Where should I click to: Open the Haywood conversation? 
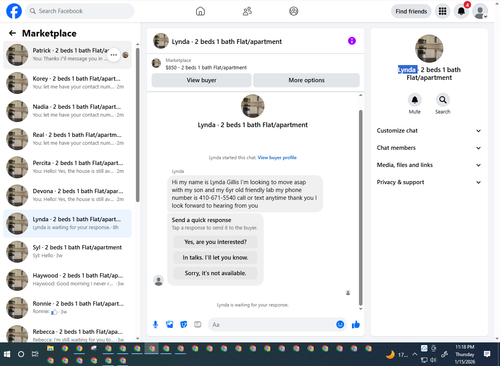(67, 280)
